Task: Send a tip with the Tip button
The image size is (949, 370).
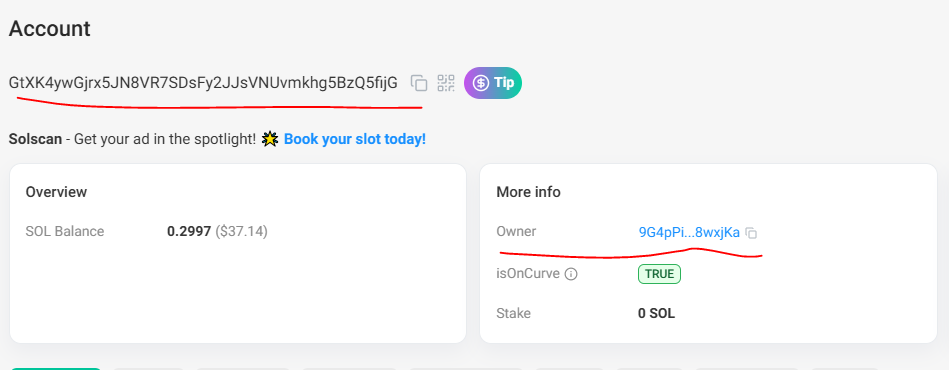Action: (493, 83)
